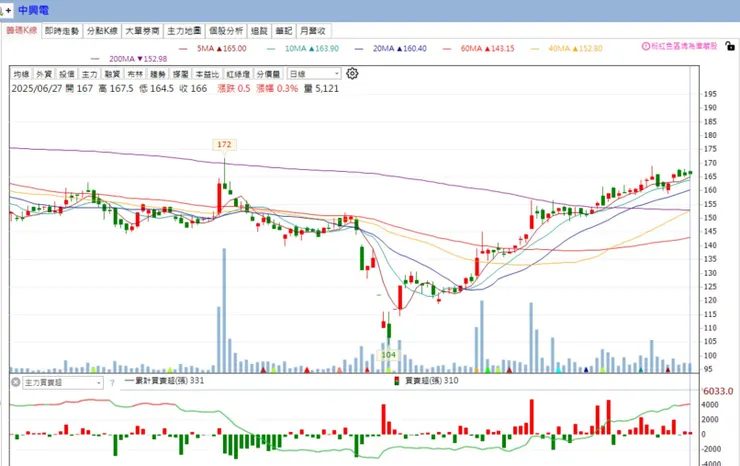740x466 pixels.
Task: Click the 40MA legend entry
Action: click(x=567, y=48)
